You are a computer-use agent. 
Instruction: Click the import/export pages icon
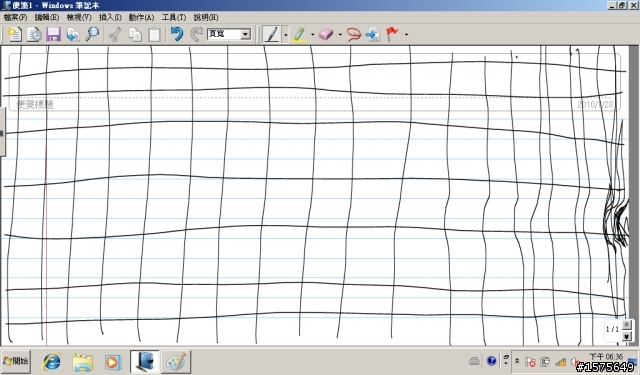(x=73, y=34)
